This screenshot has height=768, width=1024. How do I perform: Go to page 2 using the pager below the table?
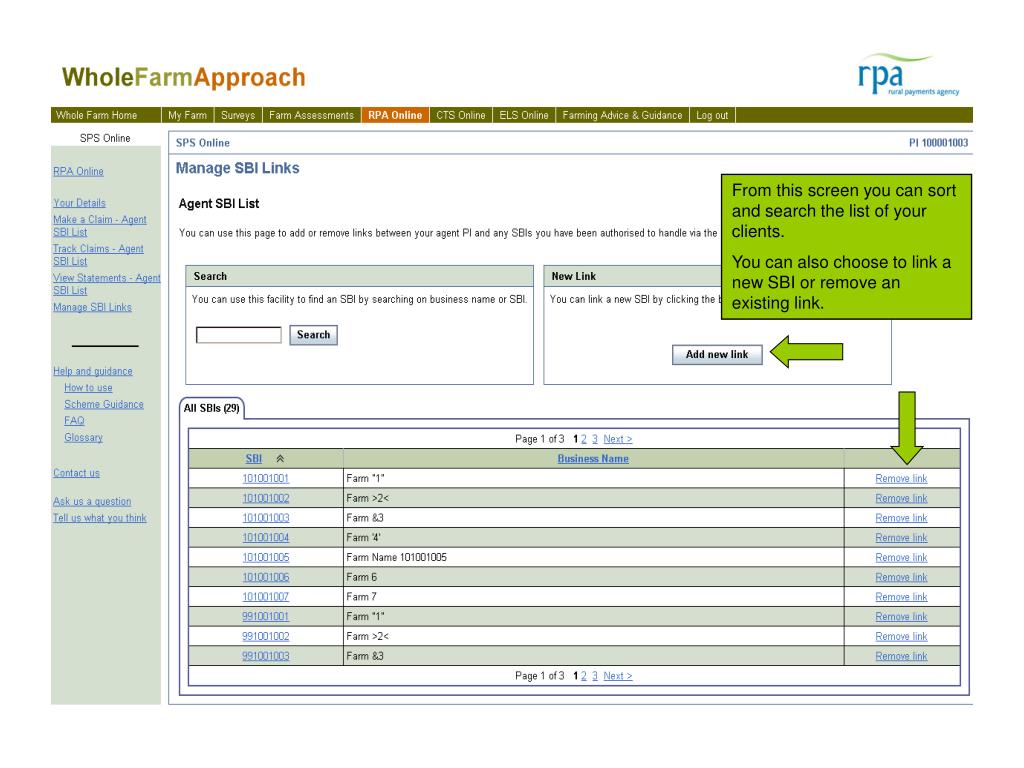point(584,676)
